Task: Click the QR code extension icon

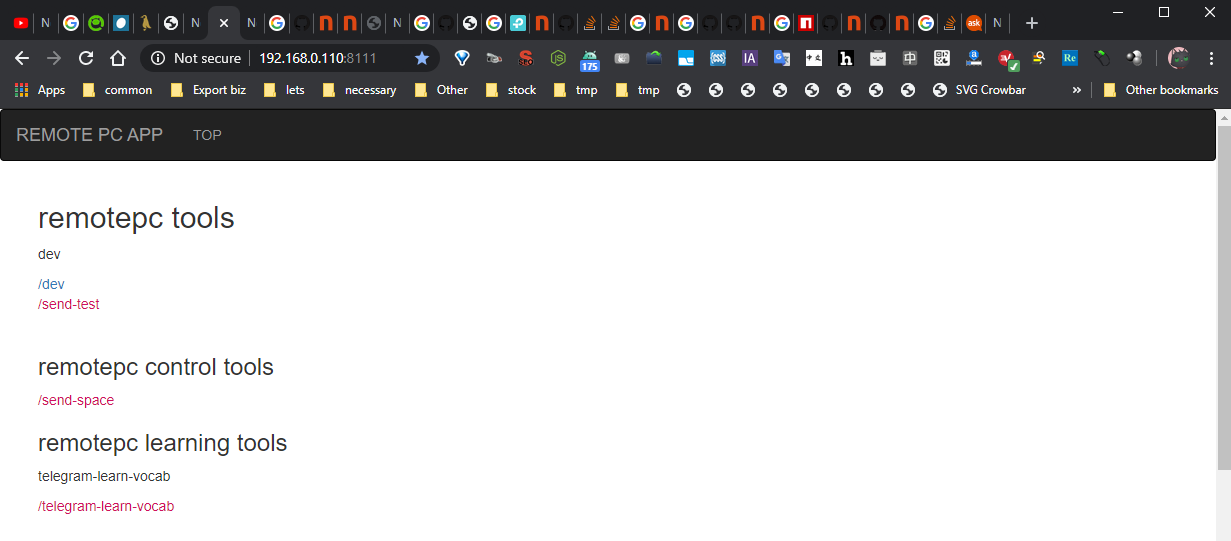Action: pyautogui.click(x=942, y=58)
